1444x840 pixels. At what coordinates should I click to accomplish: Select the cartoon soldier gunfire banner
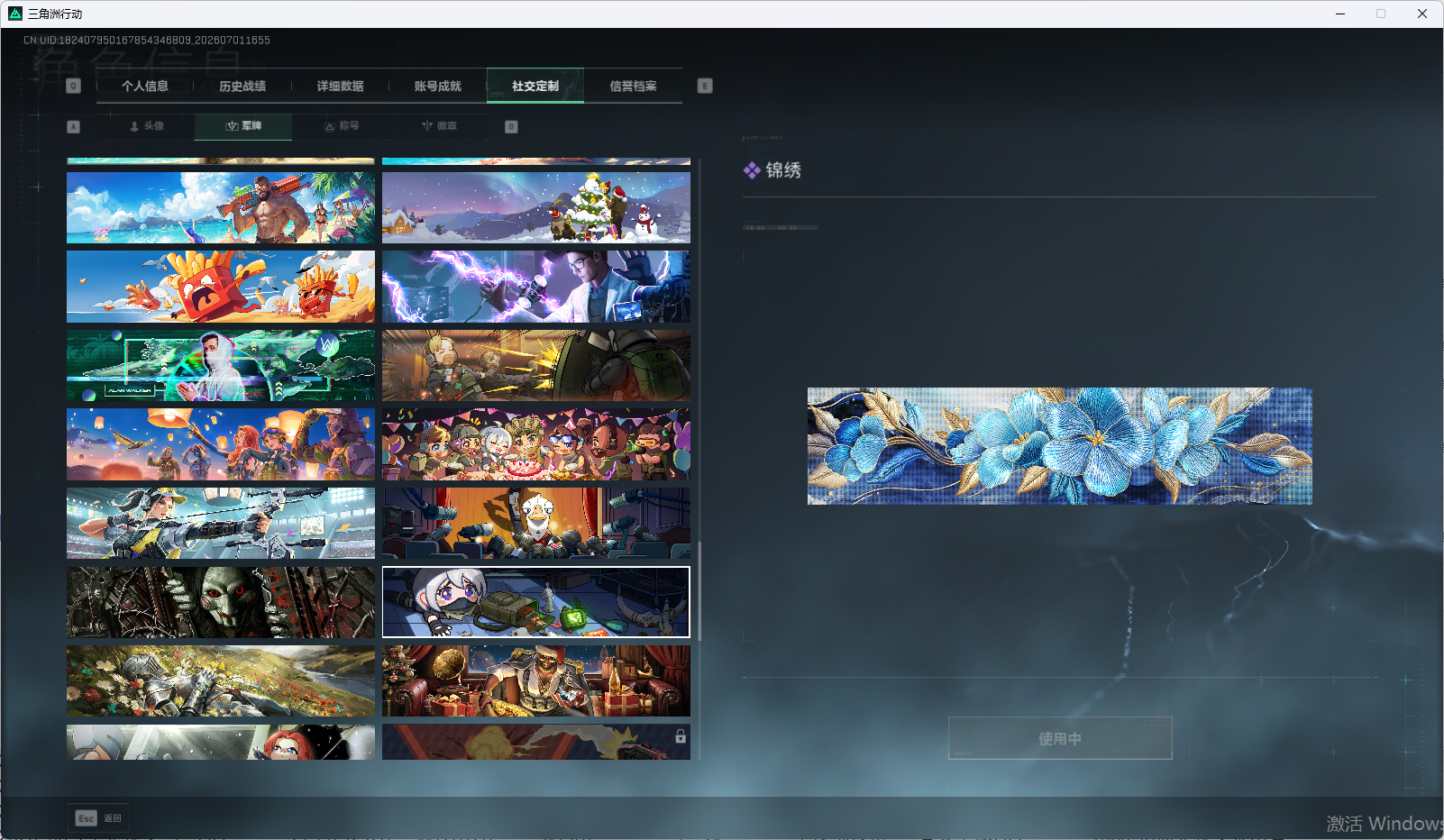click(536, 366)
